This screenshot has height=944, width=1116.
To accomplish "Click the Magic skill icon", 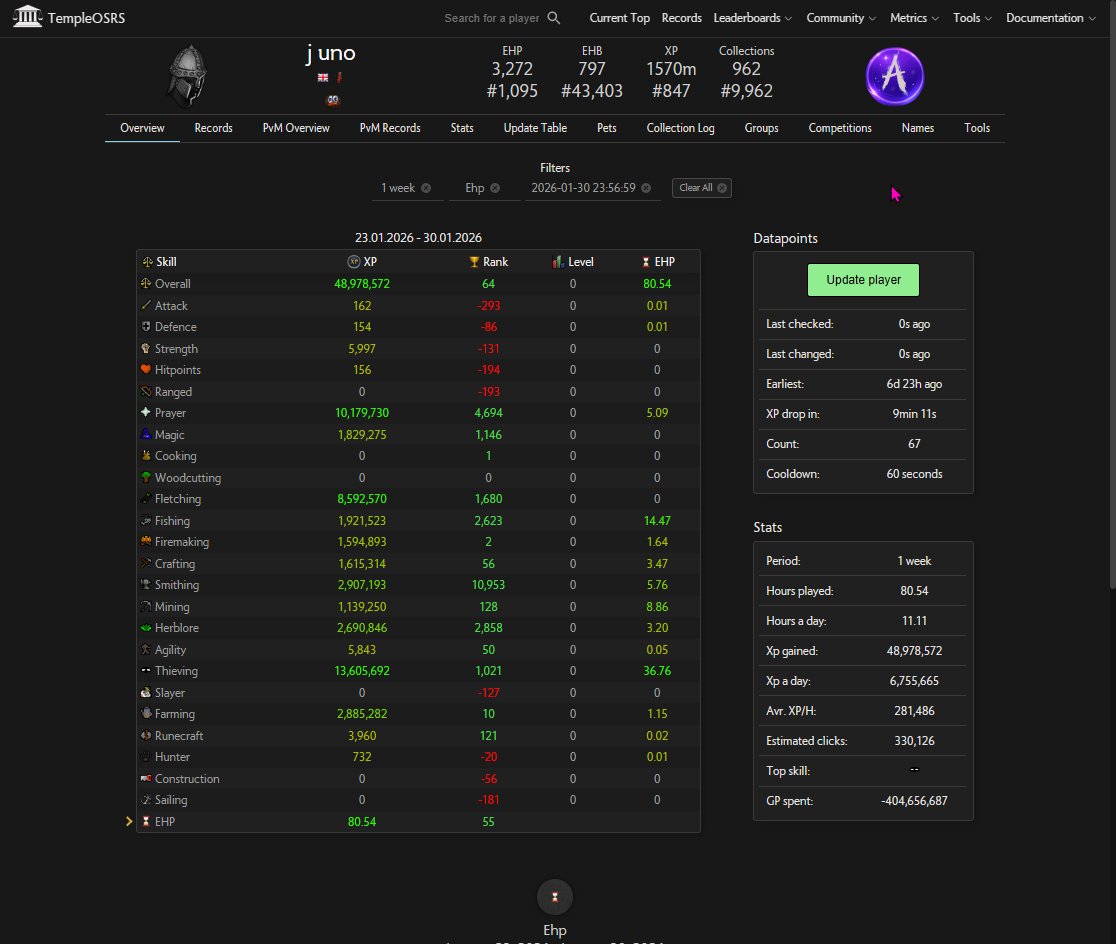I will 146,434.
